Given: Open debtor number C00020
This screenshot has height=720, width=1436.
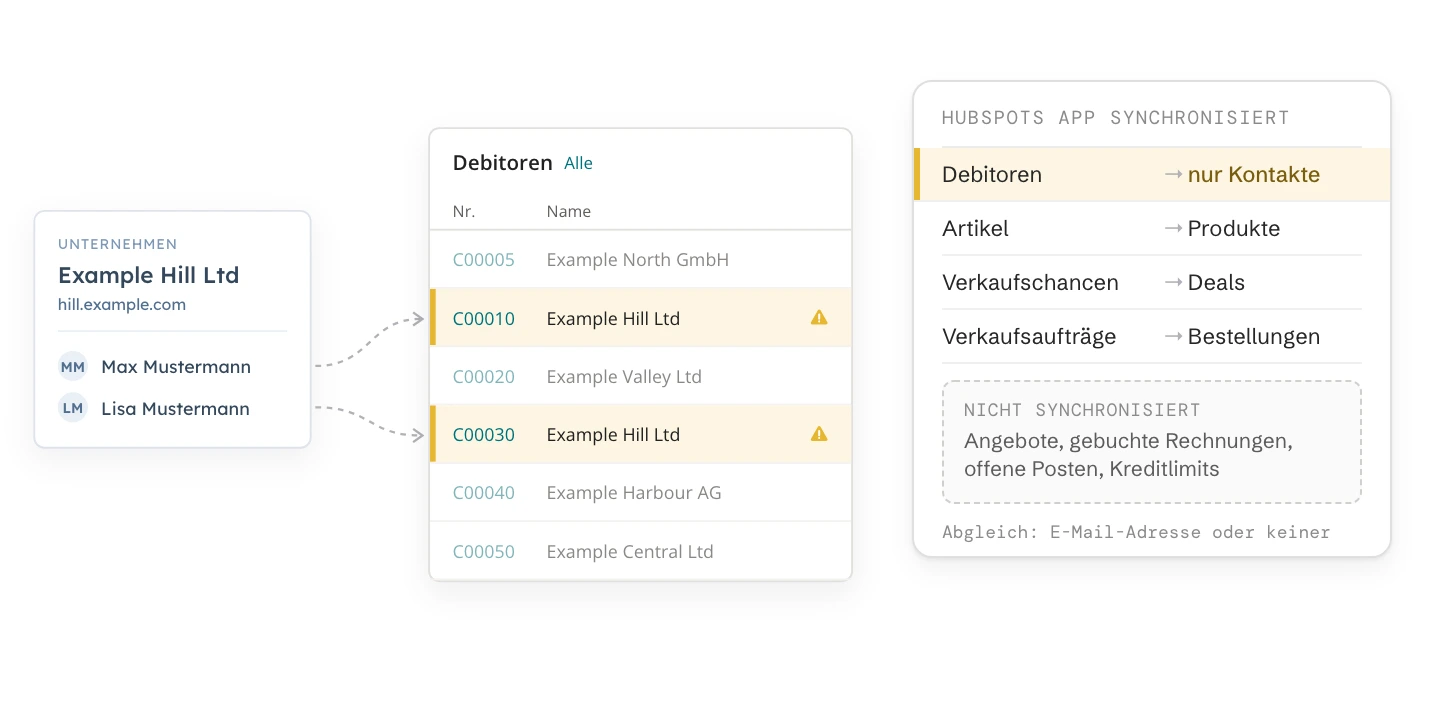Looking at the screenshot, I should [484, 377].
